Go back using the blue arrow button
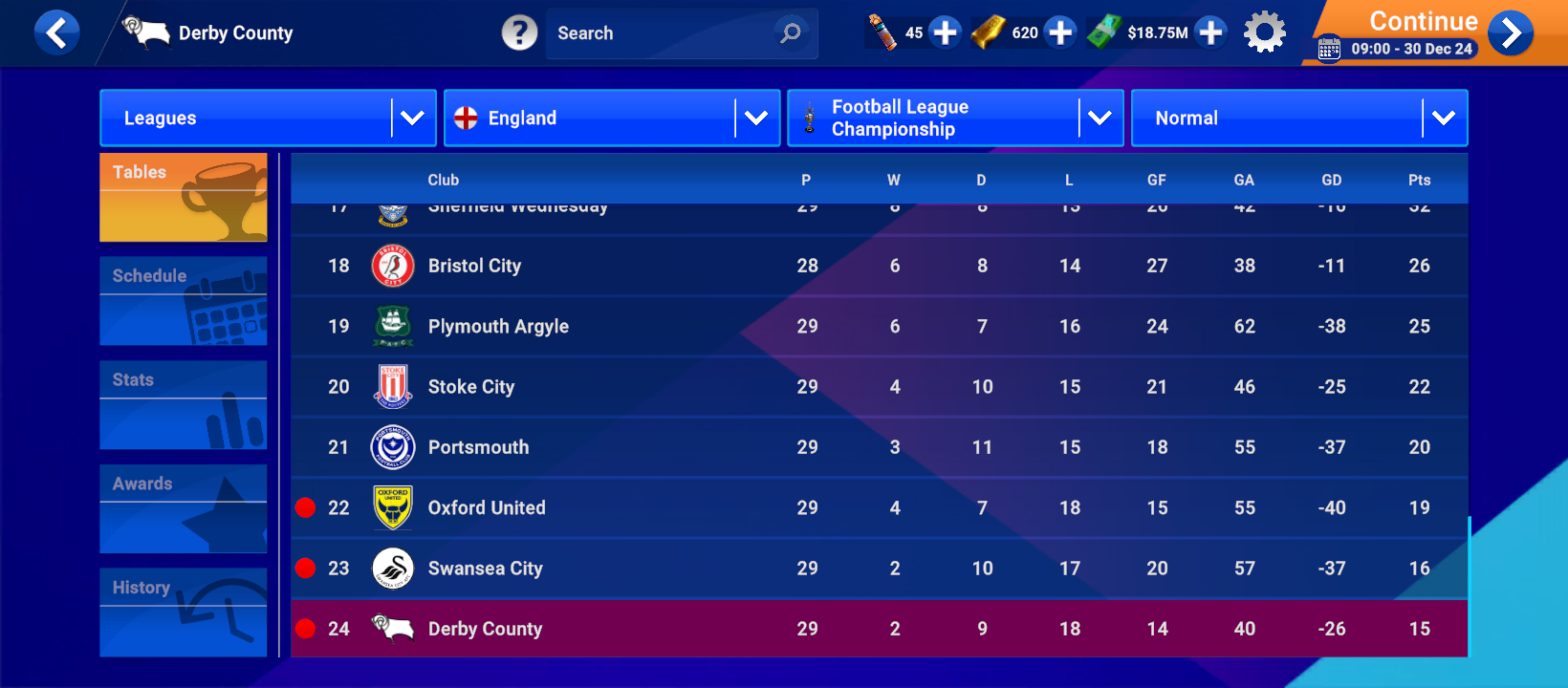Image resolution: width=1568 pixels, height=688 pixels. (x=56, y=33)
